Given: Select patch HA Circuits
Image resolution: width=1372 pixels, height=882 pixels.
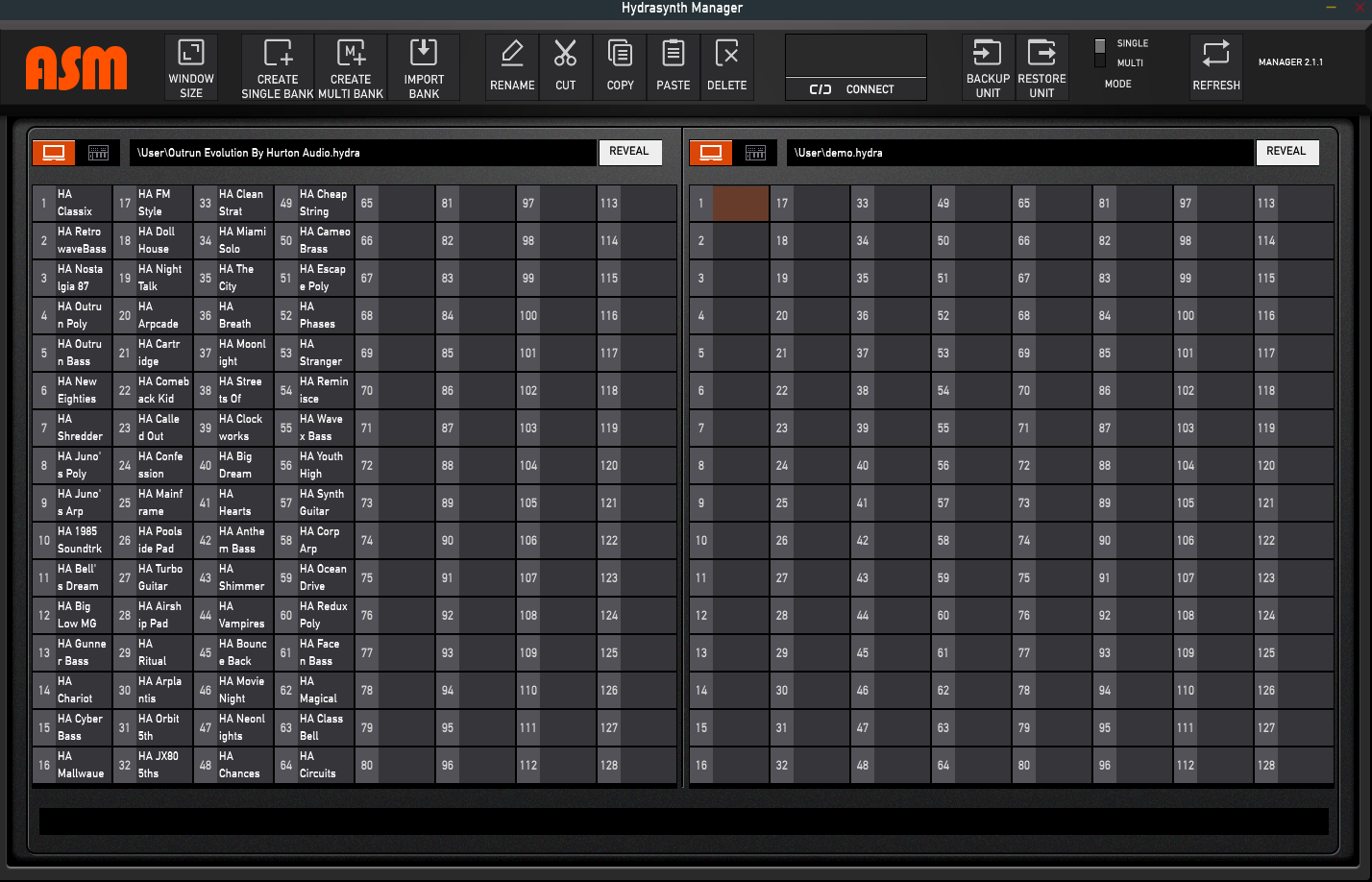Looking at the screenshot, I should pos(314,765).
